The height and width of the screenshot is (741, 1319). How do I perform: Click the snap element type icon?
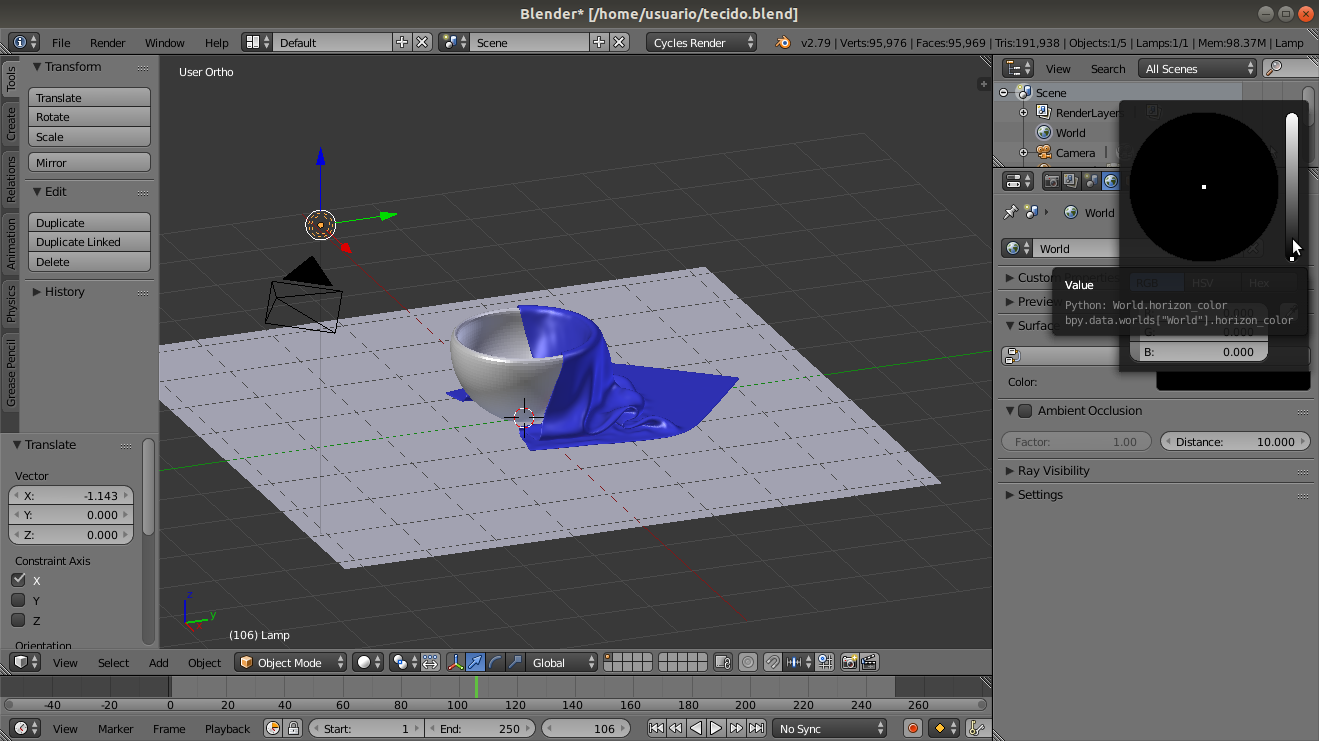pyautogui.click(x=798, y=662)
